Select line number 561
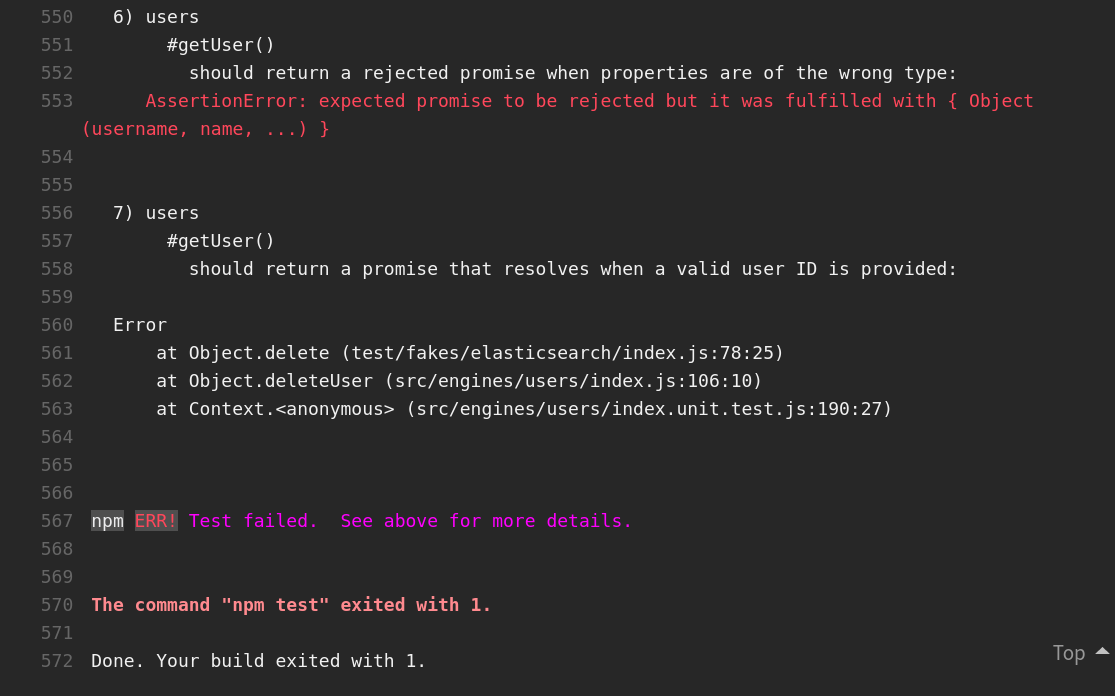 57,353
